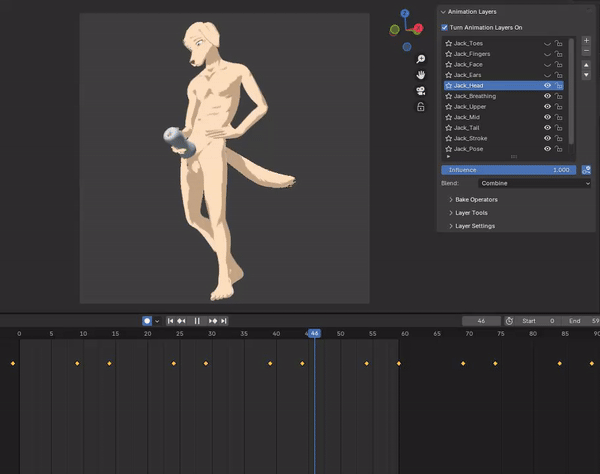This screenshot has width=600, height=474.
Task: Click the blue Z axis gizmo ball
Action: click(405, 13)
